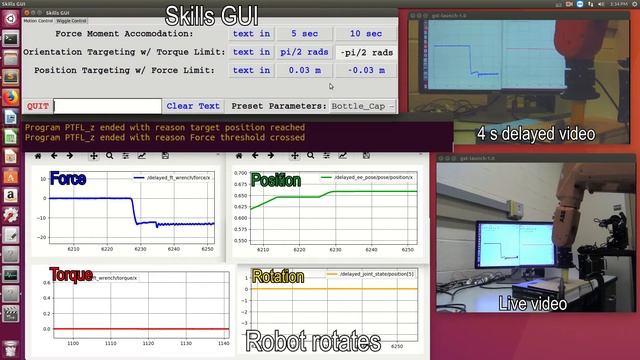Open Ubuntu Dash search from the dock
This screenshot has width=640, height=360.
(11, 18)
